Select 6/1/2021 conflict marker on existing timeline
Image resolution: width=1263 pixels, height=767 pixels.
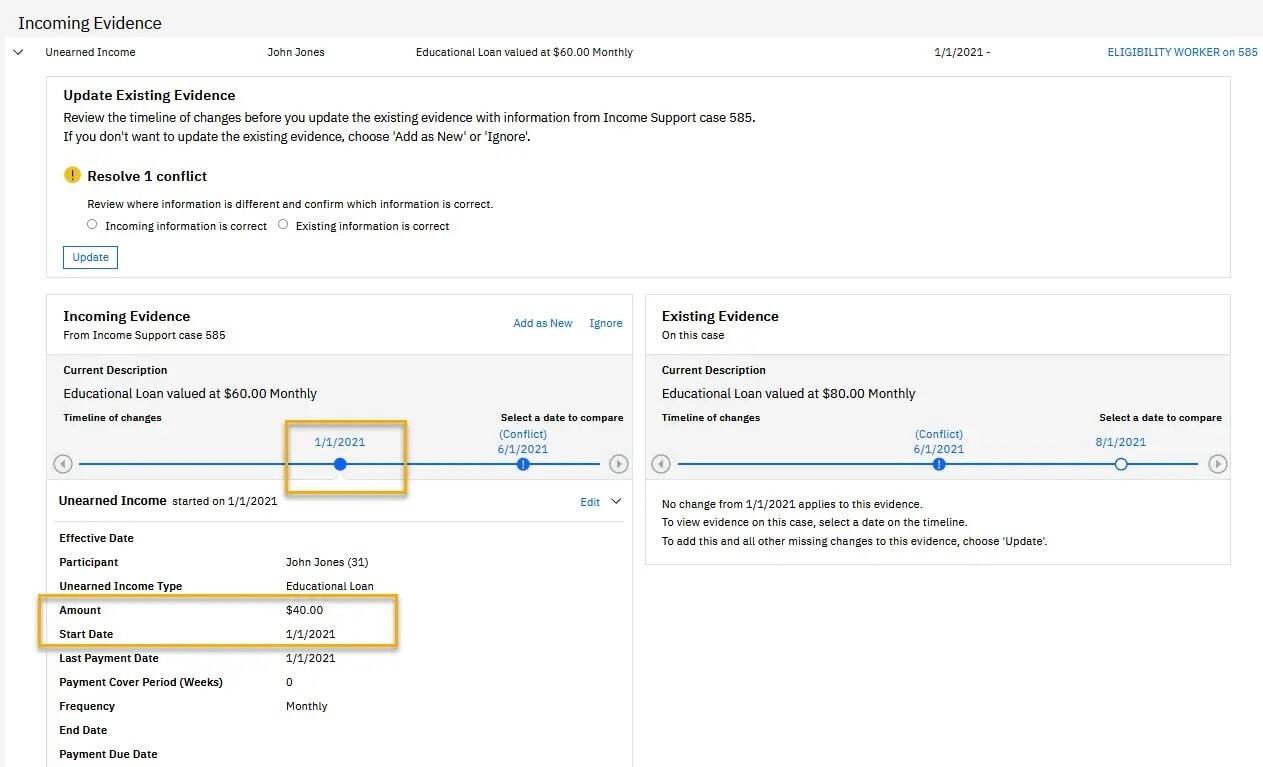point(939,464)
